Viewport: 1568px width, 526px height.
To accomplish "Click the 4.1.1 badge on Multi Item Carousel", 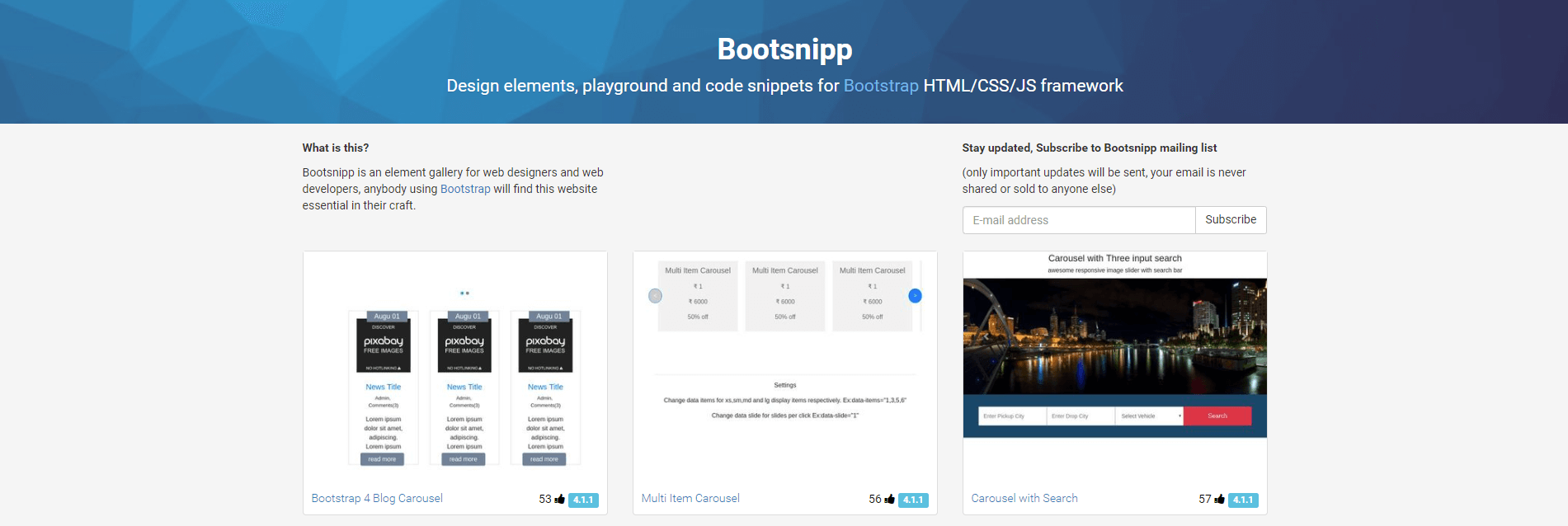I will coord(913,500).
